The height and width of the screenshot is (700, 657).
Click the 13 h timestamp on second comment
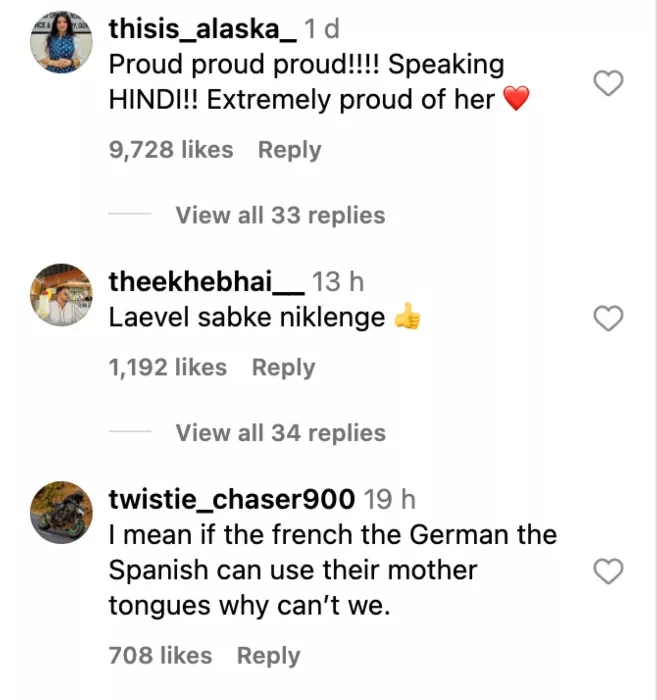pyautogui.click(x=338, y=282)
